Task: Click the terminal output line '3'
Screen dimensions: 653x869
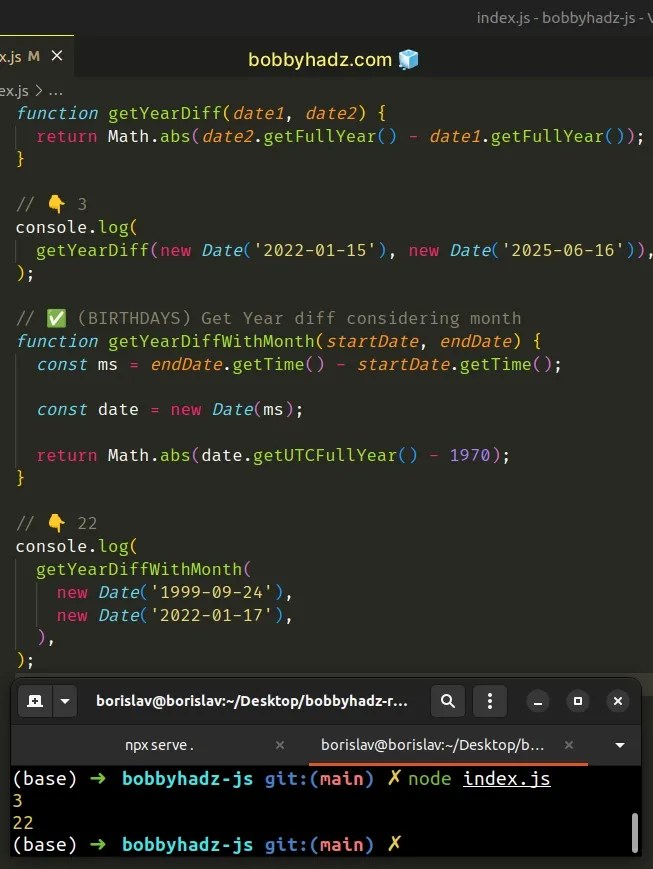Action: (x=17, y=800)
